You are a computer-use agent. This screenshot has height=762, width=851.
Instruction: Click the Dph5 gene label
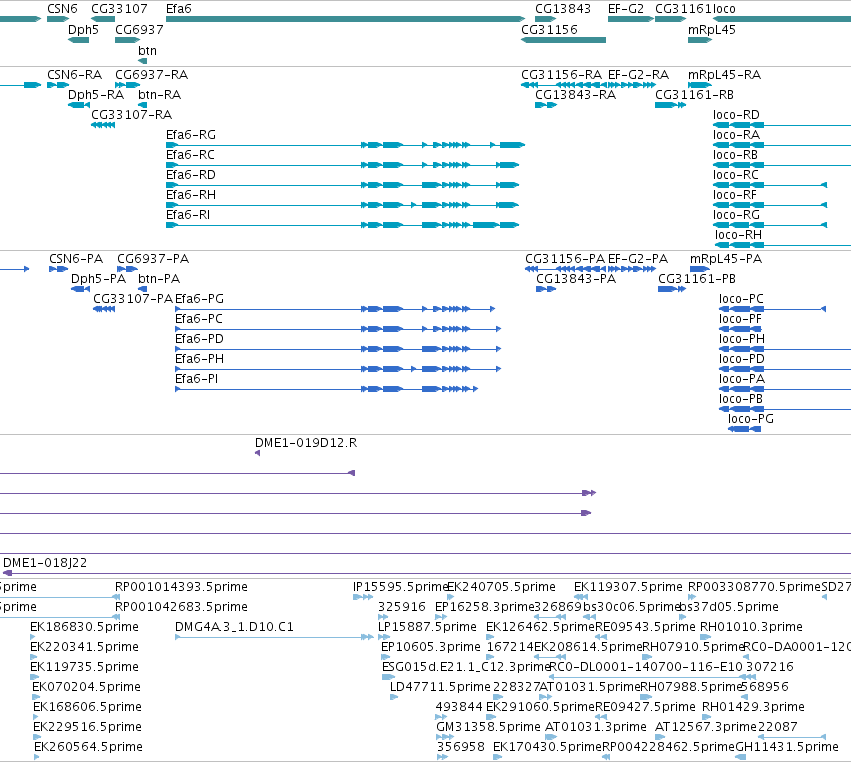coord(83,29)
